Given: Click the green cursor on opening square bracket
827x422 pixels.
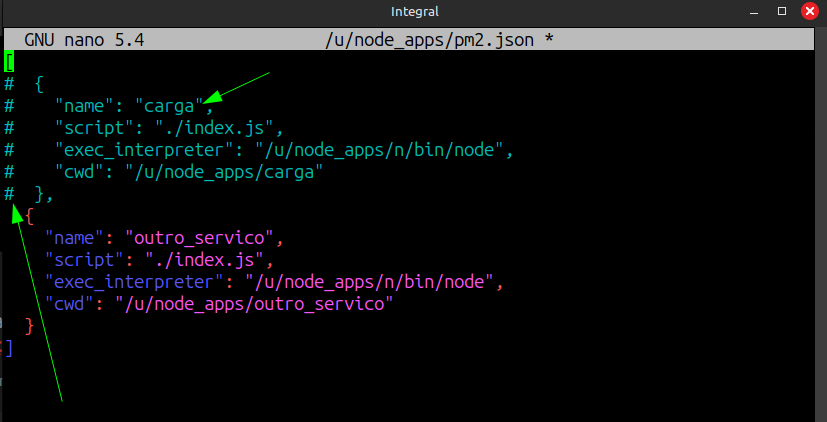Looking at the screenshot, I should point(9,62).
